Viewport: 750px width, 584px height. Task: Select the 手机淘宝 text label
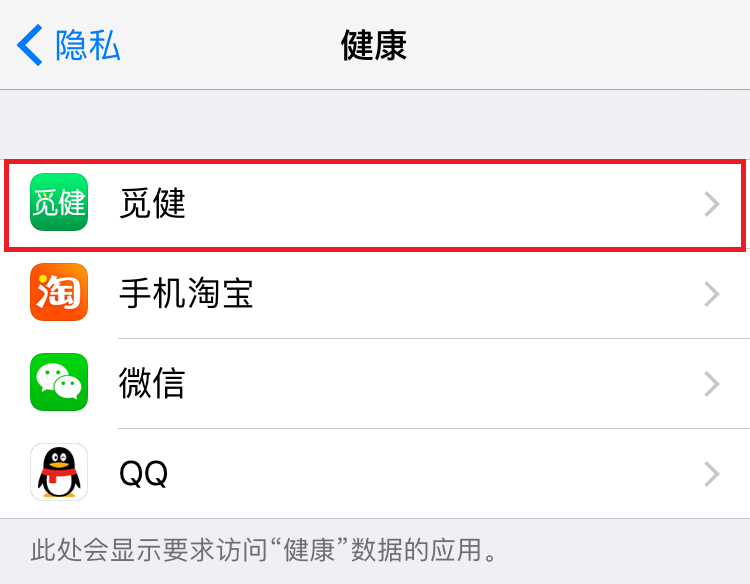click(x=186, y=294)
